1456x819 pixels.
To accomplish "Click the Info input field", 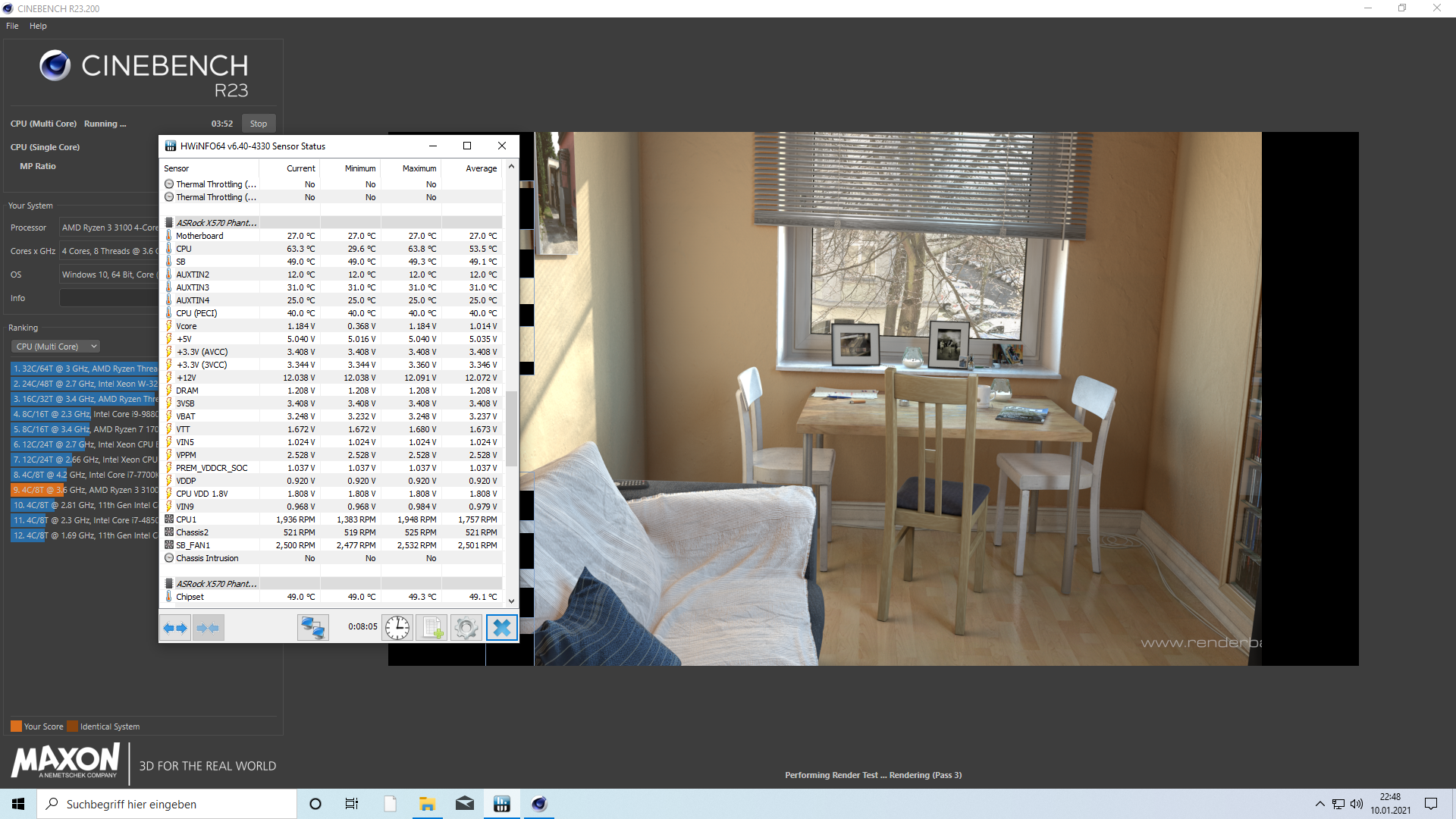I will coord(108,298).
